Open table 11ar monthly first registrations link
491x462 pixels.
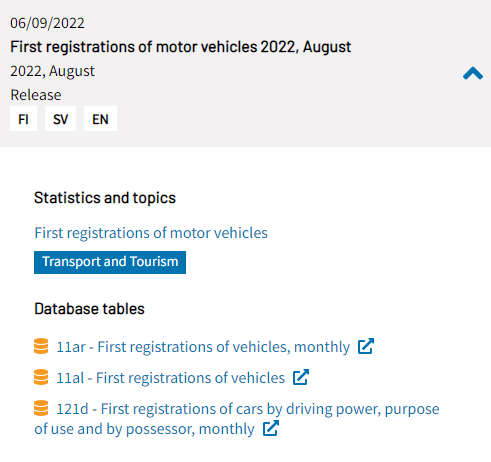click(x=203, y=347)
